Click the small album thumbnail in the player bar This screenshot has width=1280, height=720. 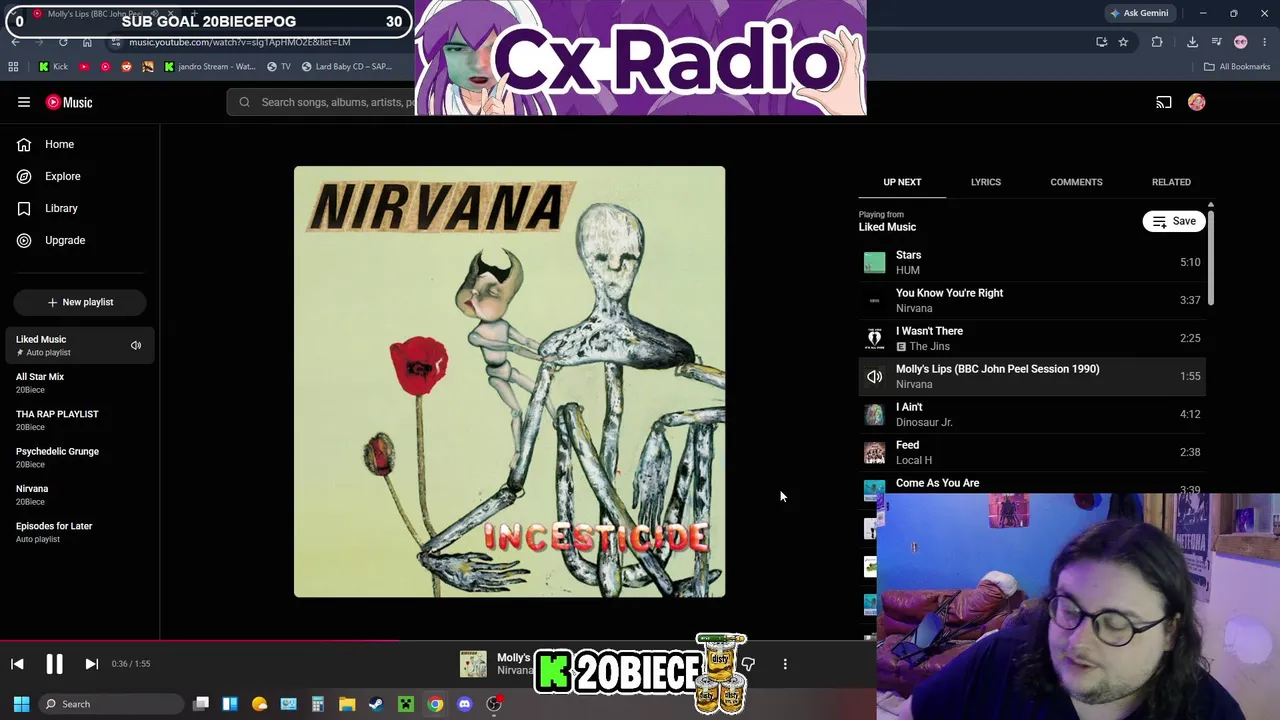point(473,664)
